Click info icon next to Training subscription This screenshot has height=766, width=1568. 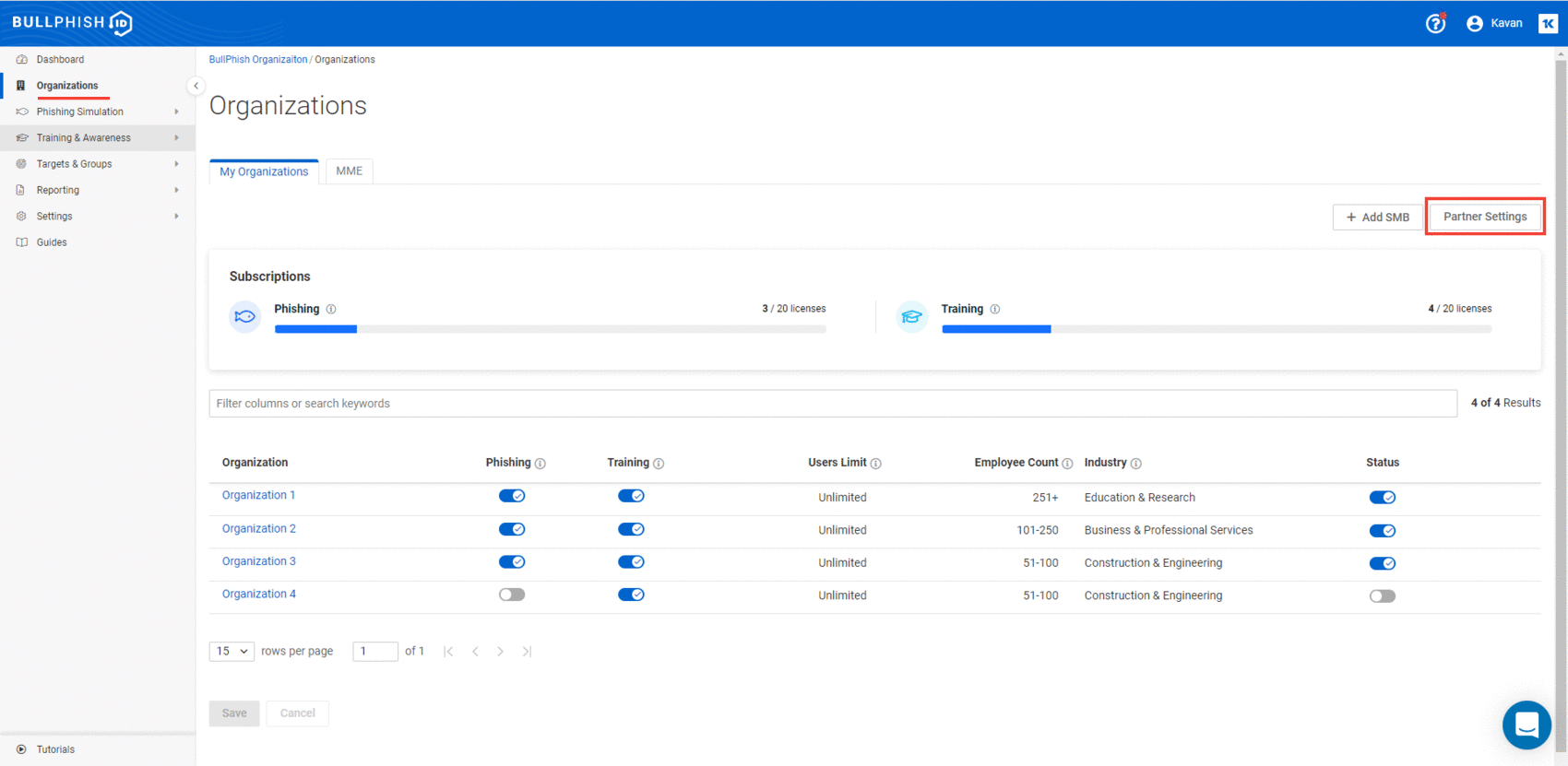click(x=995, y=309)
